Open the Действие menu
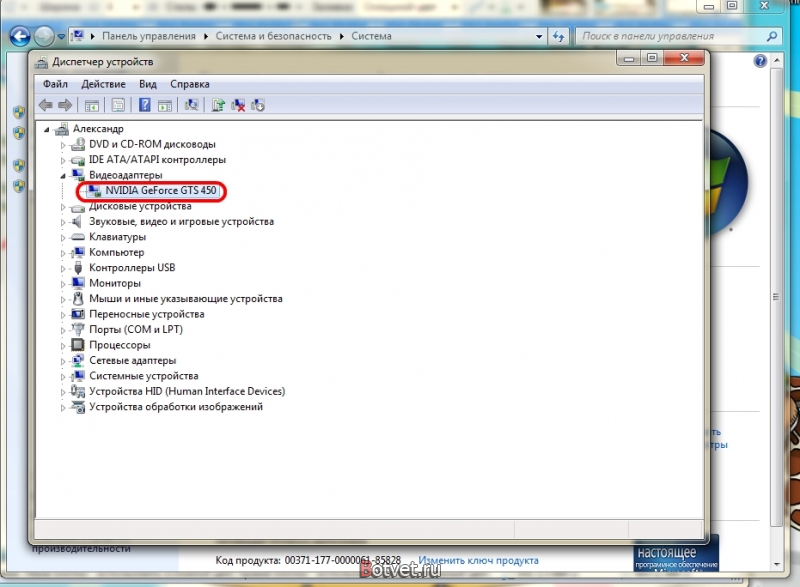This screenshot has width=800, height=587. coord(103,84)
